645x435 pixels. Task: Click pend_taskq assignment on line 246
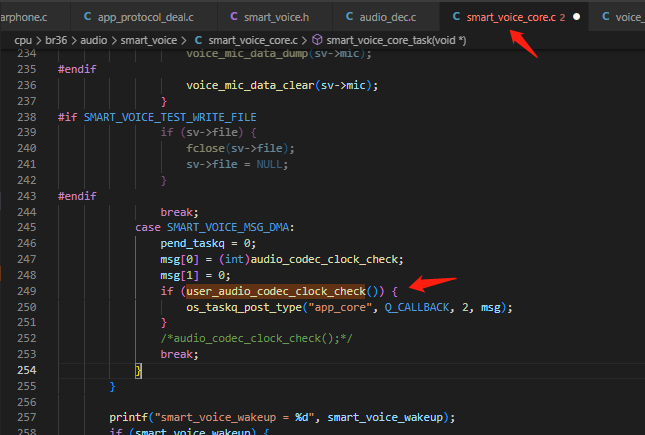(x=208, y=243)
